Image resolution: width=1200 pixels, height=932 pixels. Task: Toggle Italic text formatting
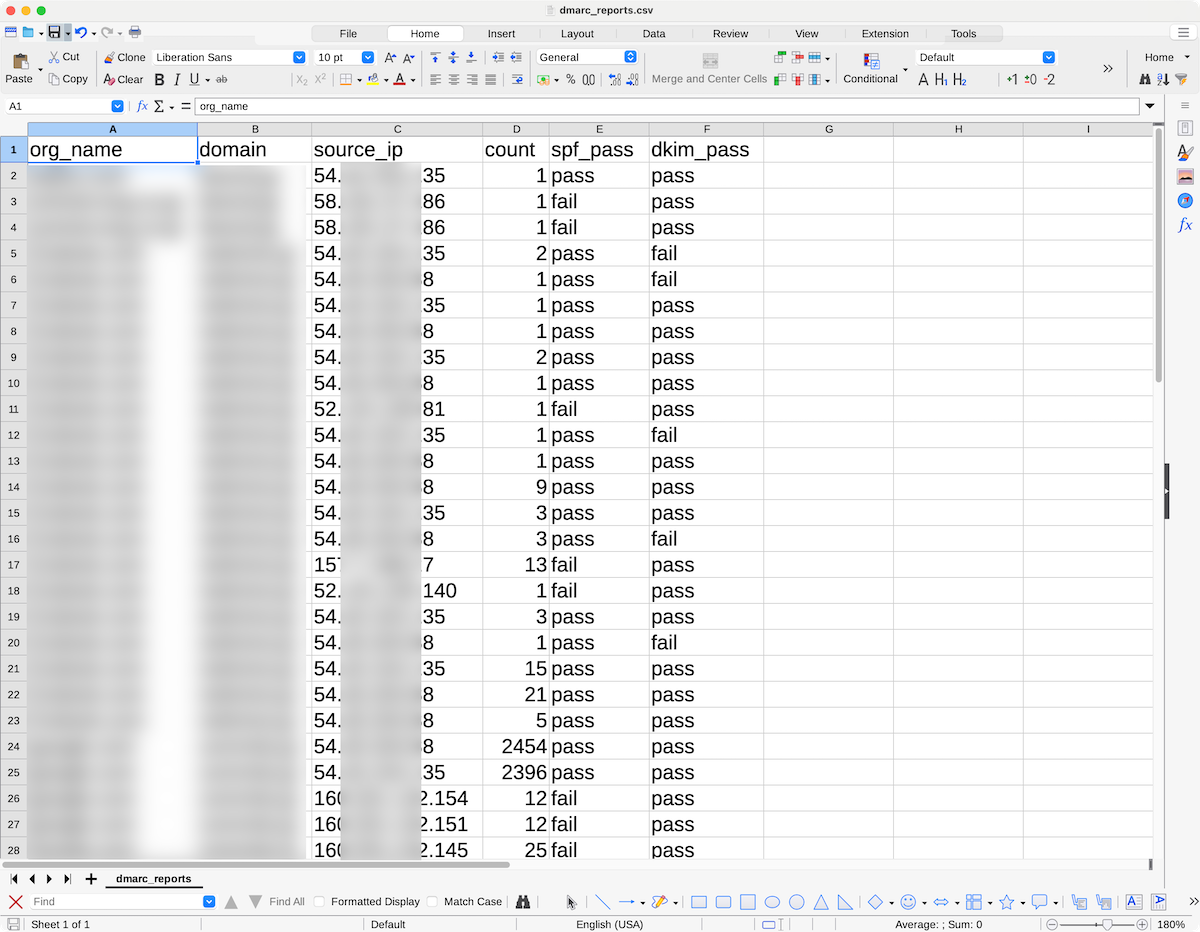[177, 80]
